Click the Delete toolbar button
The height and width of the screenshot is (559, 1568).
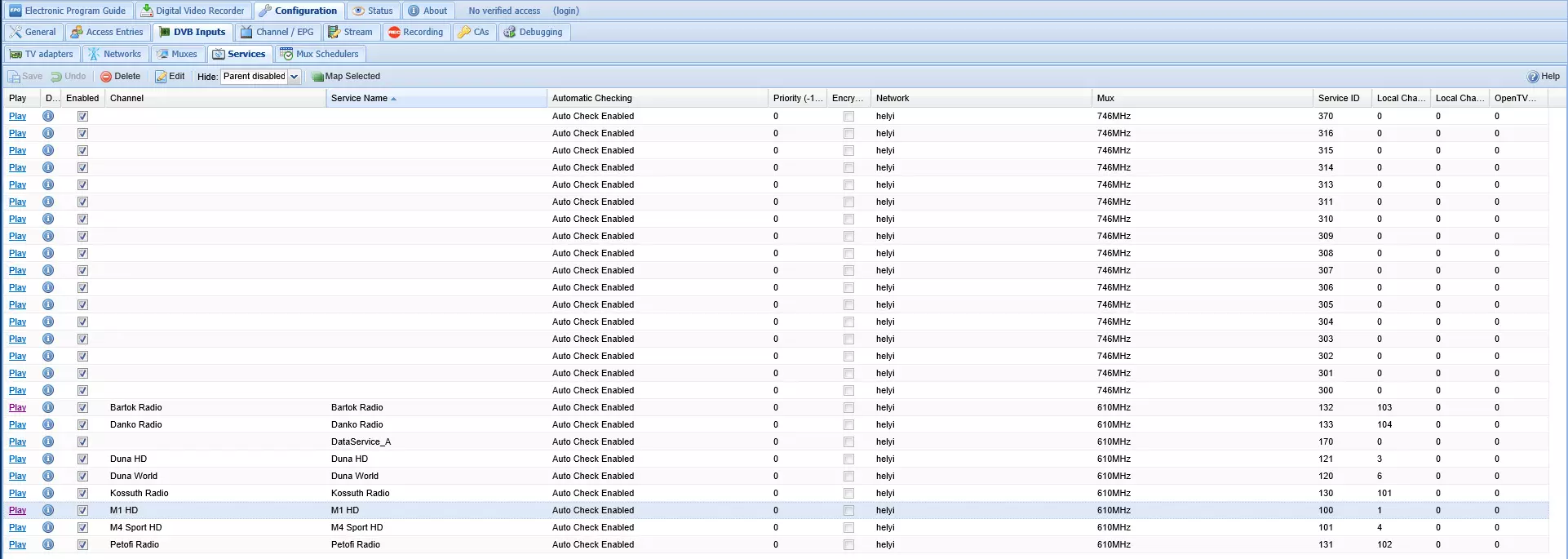pyautogui.click(x=120, y=76)
